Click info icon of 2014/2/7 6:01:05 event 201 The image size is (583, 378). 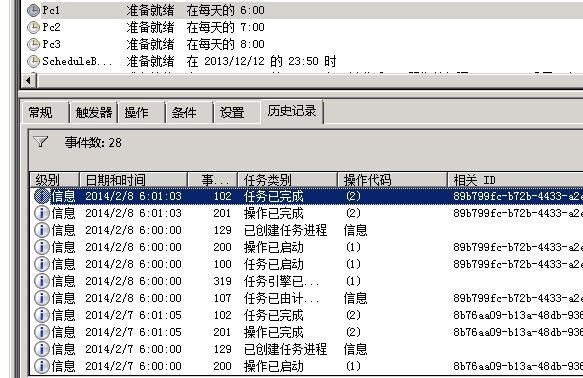coord(41,332)
